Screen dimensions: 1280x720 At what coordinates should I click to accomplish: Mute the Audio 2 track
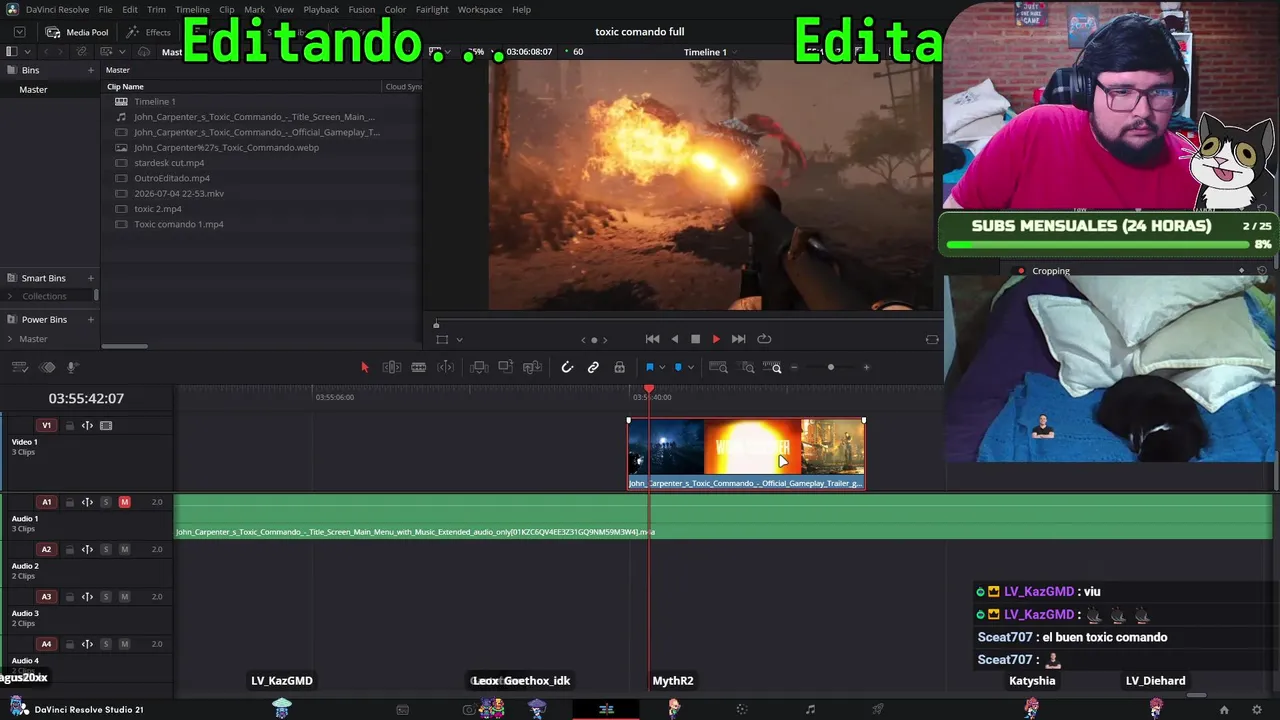click(125, 549)
